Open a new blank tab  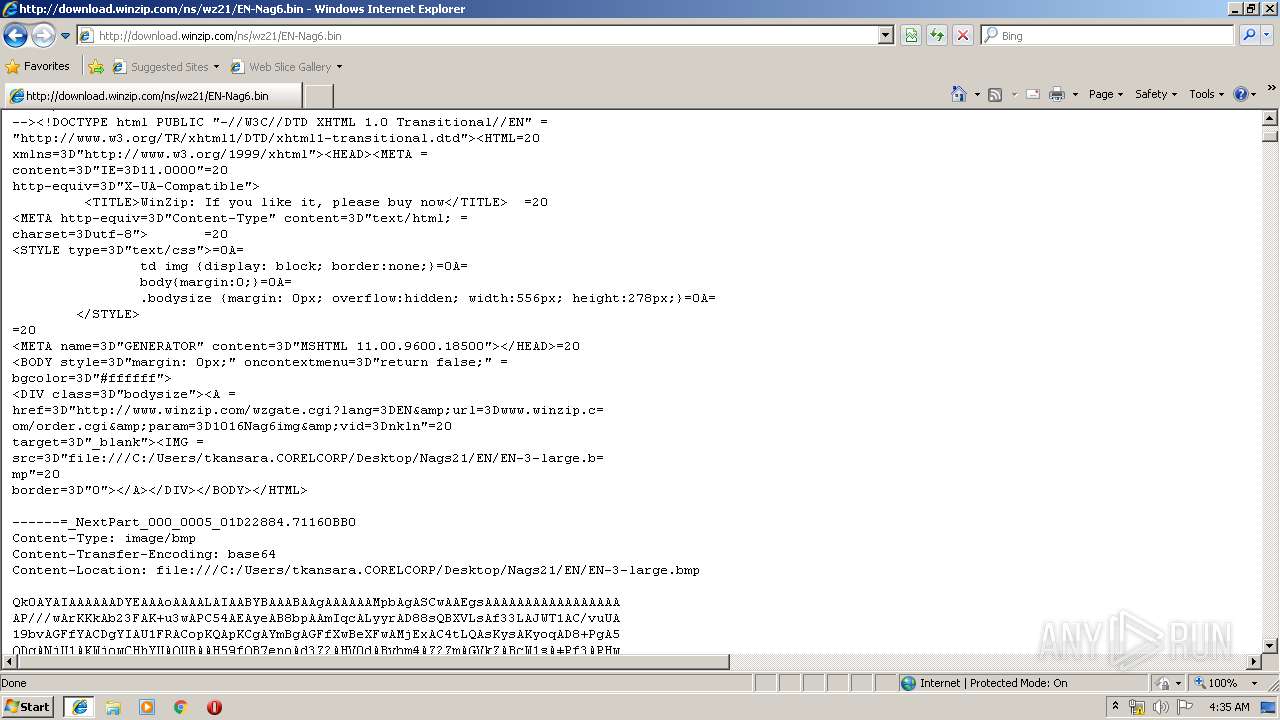click(x=318, y=96)
